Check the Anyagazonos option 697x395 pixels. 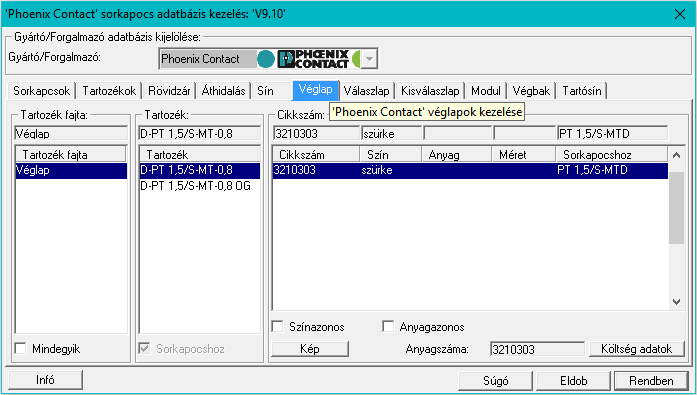tap(388, 327)
